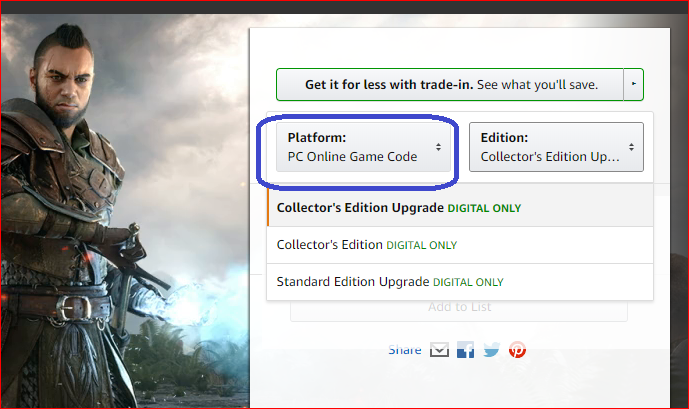This screenshot has height=409, width=689.
Task: Open the Edition dropdown selector
Action: 556,147
